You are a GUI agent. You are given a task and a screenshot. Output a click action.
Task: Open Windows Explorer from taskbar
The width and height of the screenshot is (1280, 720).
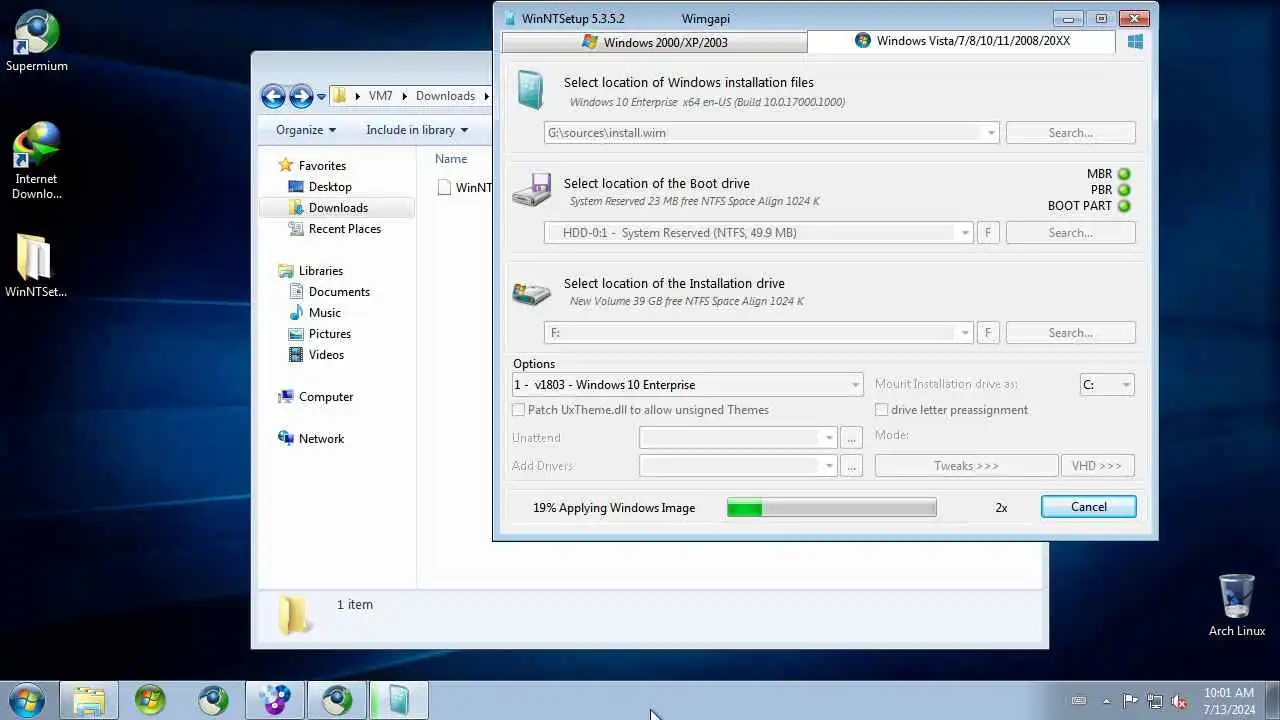(89, 700)
